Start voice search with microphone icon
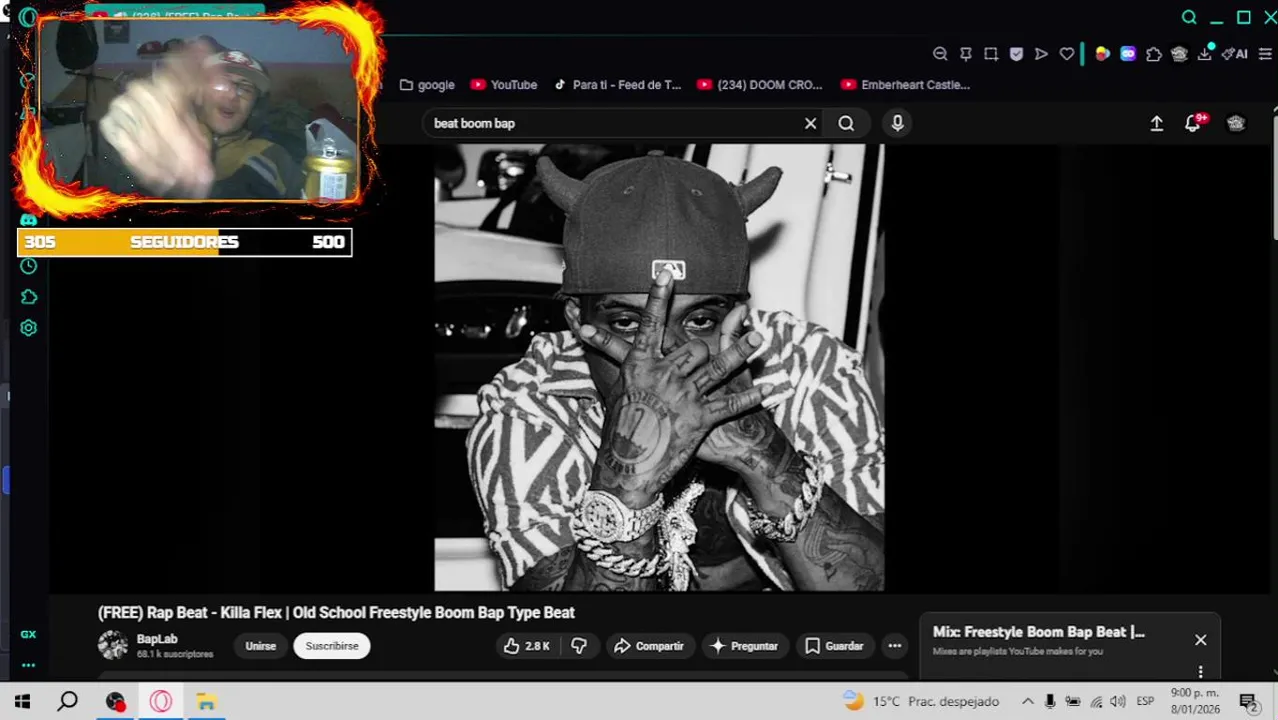This screenshot has height=720, width=1278. point(897,123)
